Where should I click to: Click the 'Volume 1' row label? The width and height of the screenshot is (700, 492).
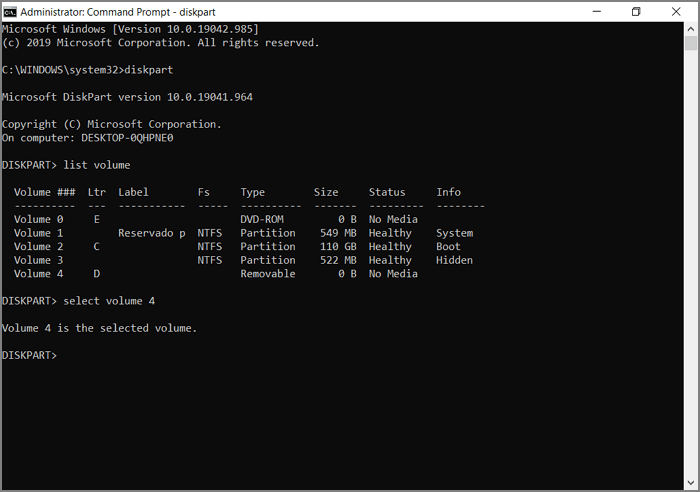(x=38, y=233)
